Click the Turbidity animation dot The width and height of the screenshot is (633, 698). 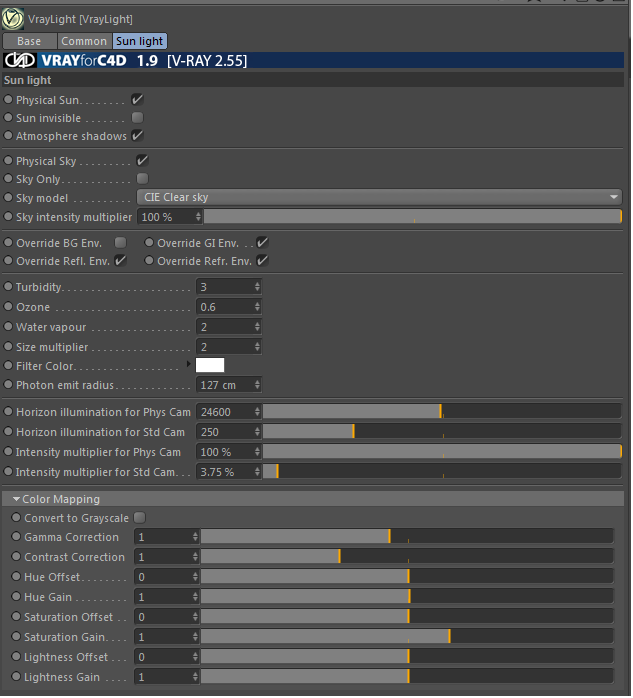(x=8, y=286)
